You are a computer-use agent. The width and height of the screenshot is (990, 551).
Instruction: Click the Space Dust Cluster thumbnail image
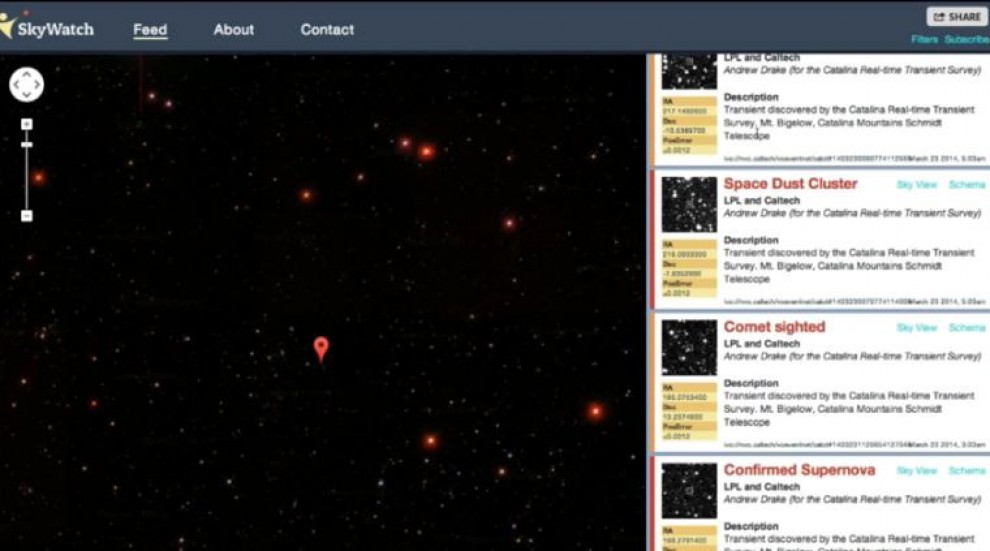(689, 204)
